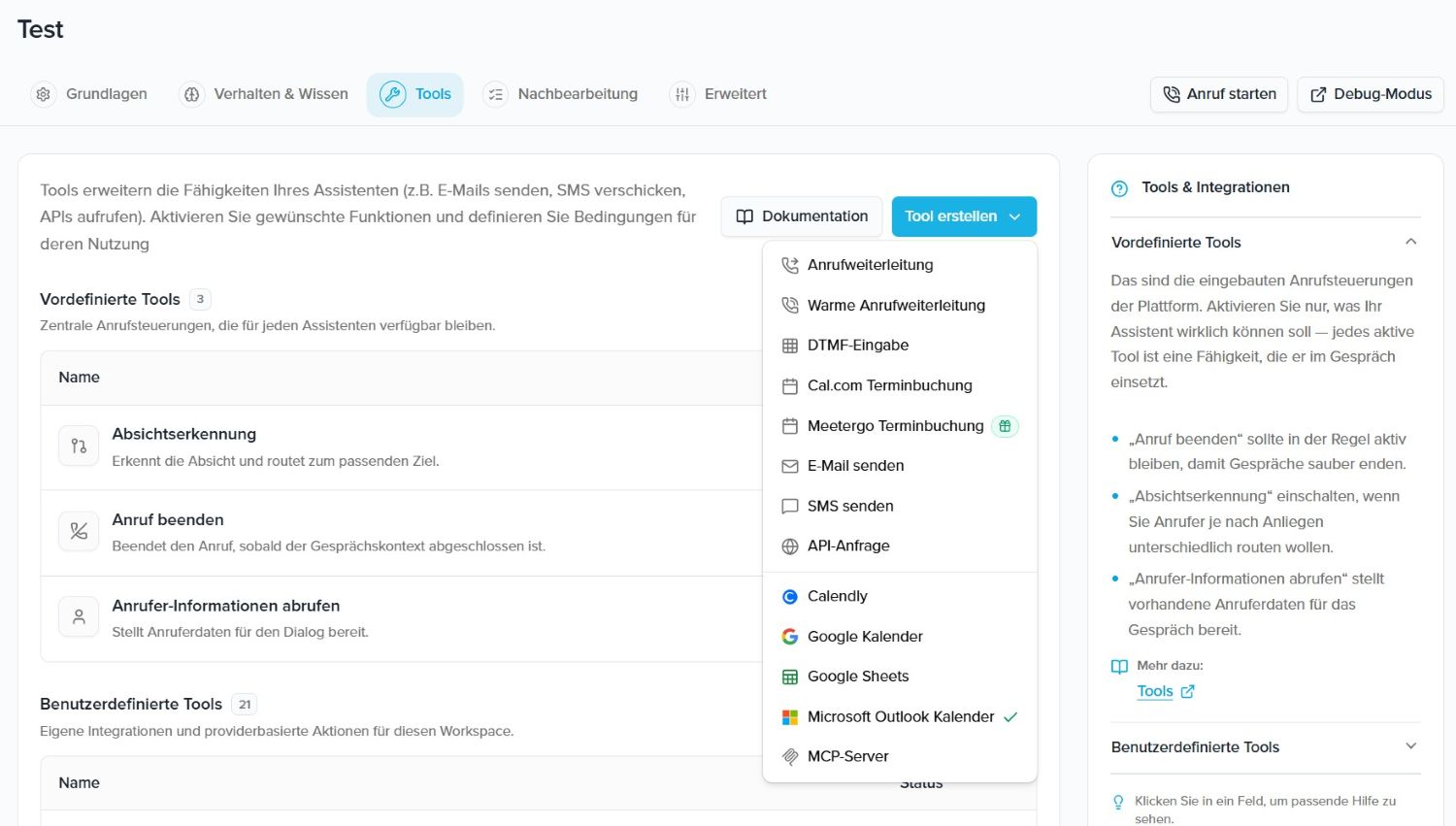Click the DTMF-Eingabe grid icon
The height and width of the screenshot is (826, 1456).
click(x=790, y=346)
